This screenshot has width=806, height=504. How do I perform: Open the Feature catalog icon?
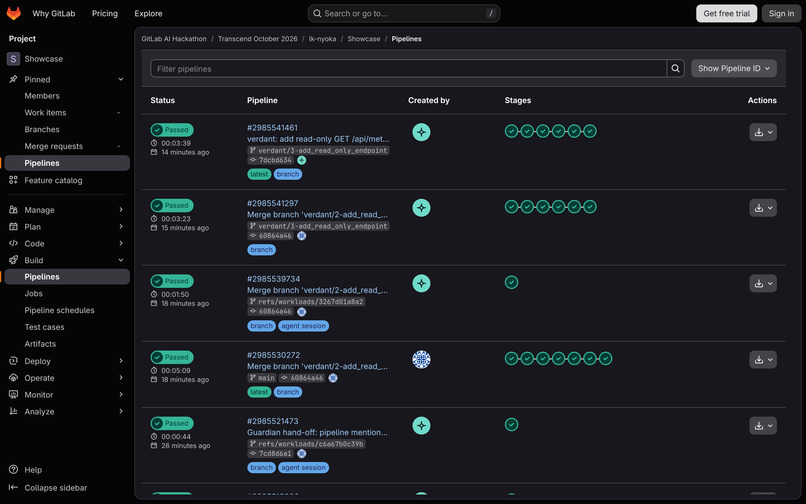[13, 180]
